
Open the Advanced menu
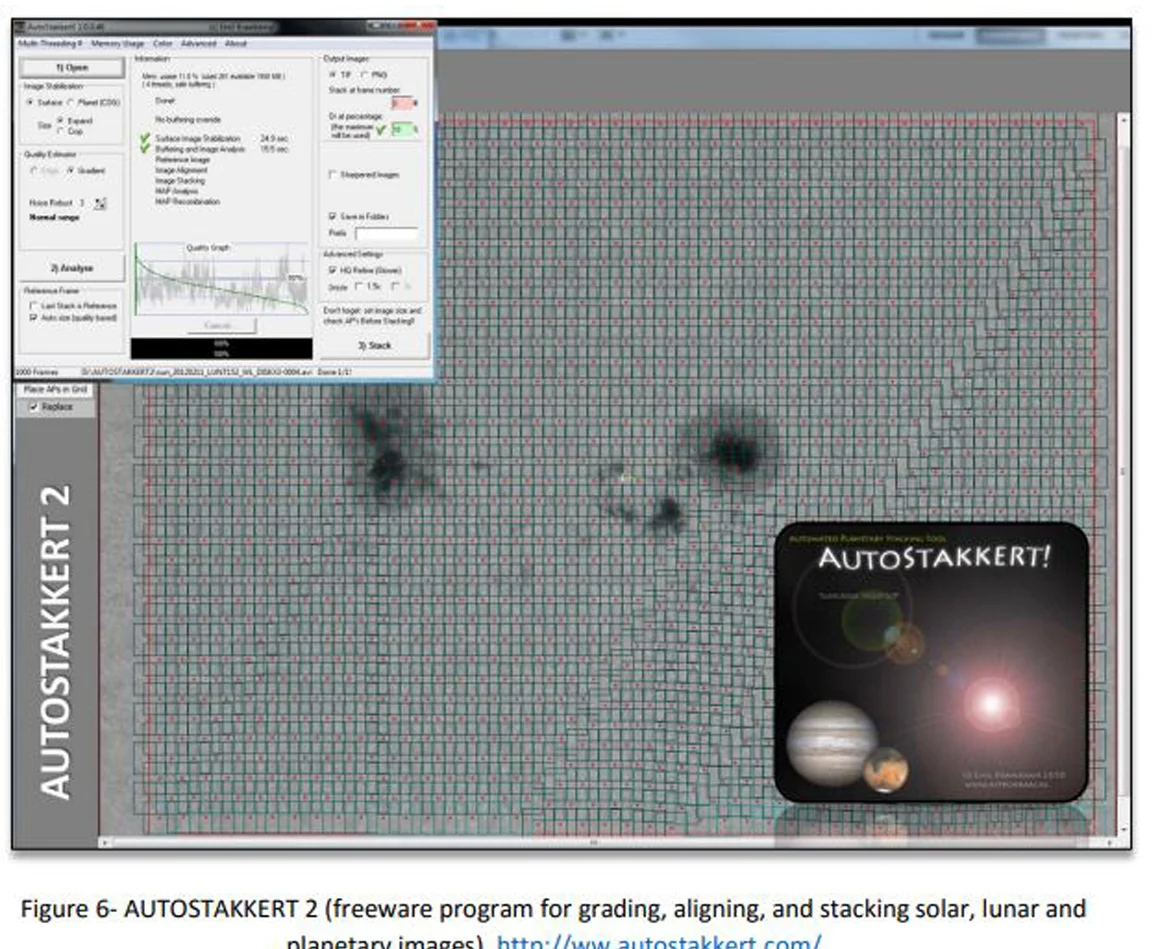click(199, 44)
